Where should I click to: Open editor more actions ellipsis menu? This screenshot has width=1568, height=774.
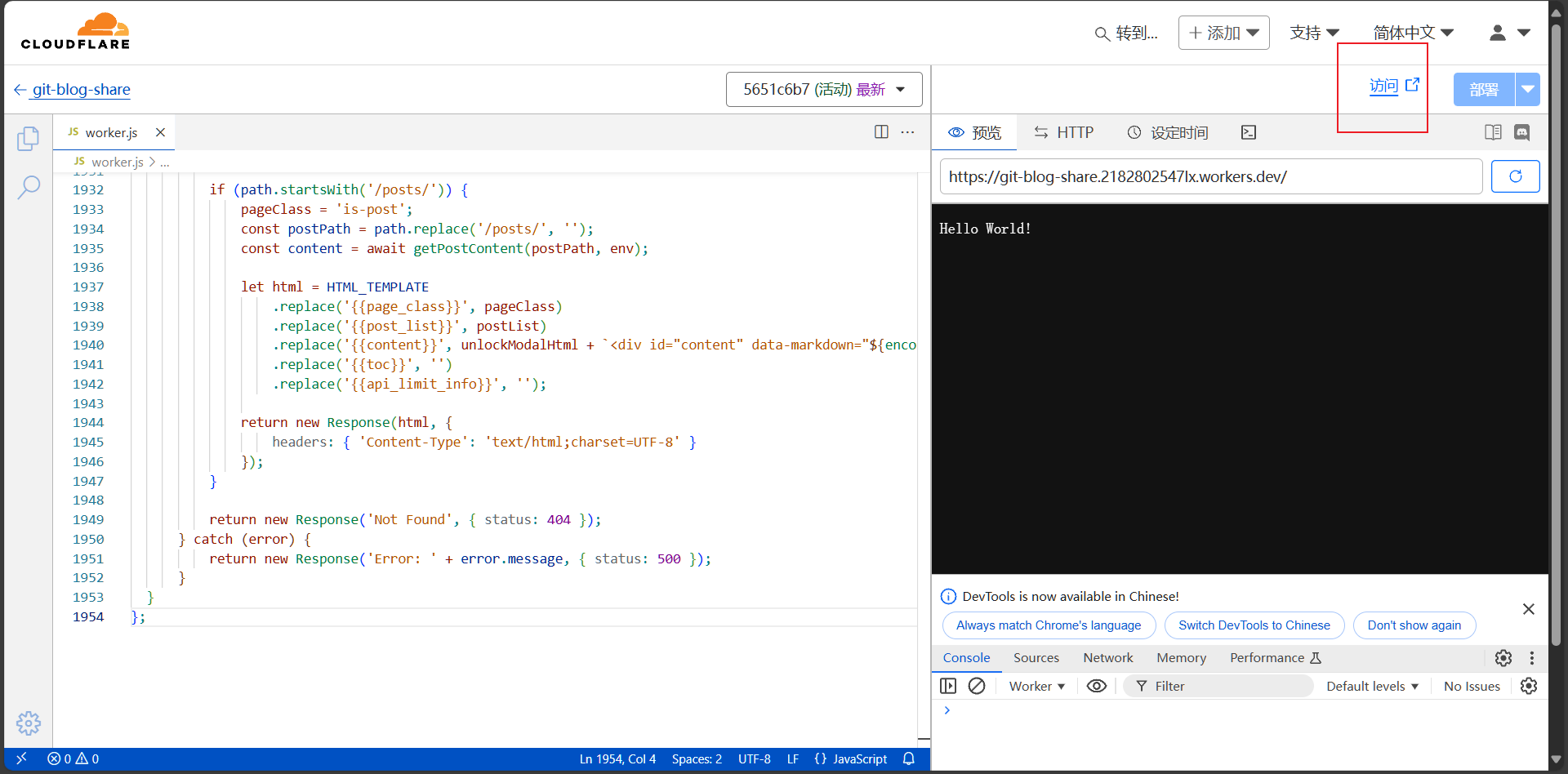pyautogui.click(x=907, y=132)
